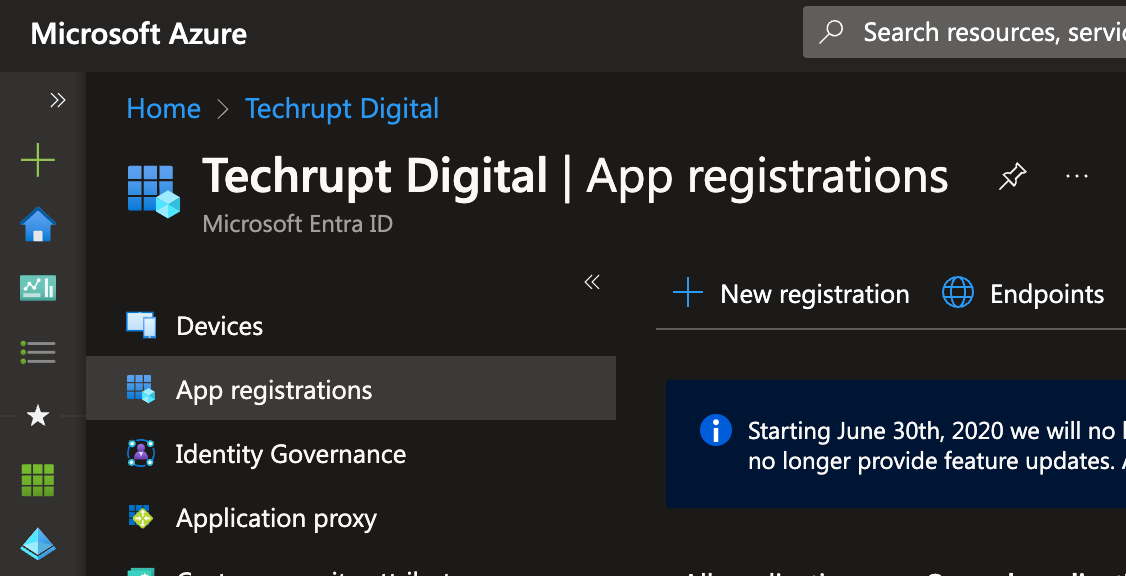The width and height of the screenshot is (1126, 576).
Task: Collapse the resource menu with double left chevron
Action: point(592,282)
